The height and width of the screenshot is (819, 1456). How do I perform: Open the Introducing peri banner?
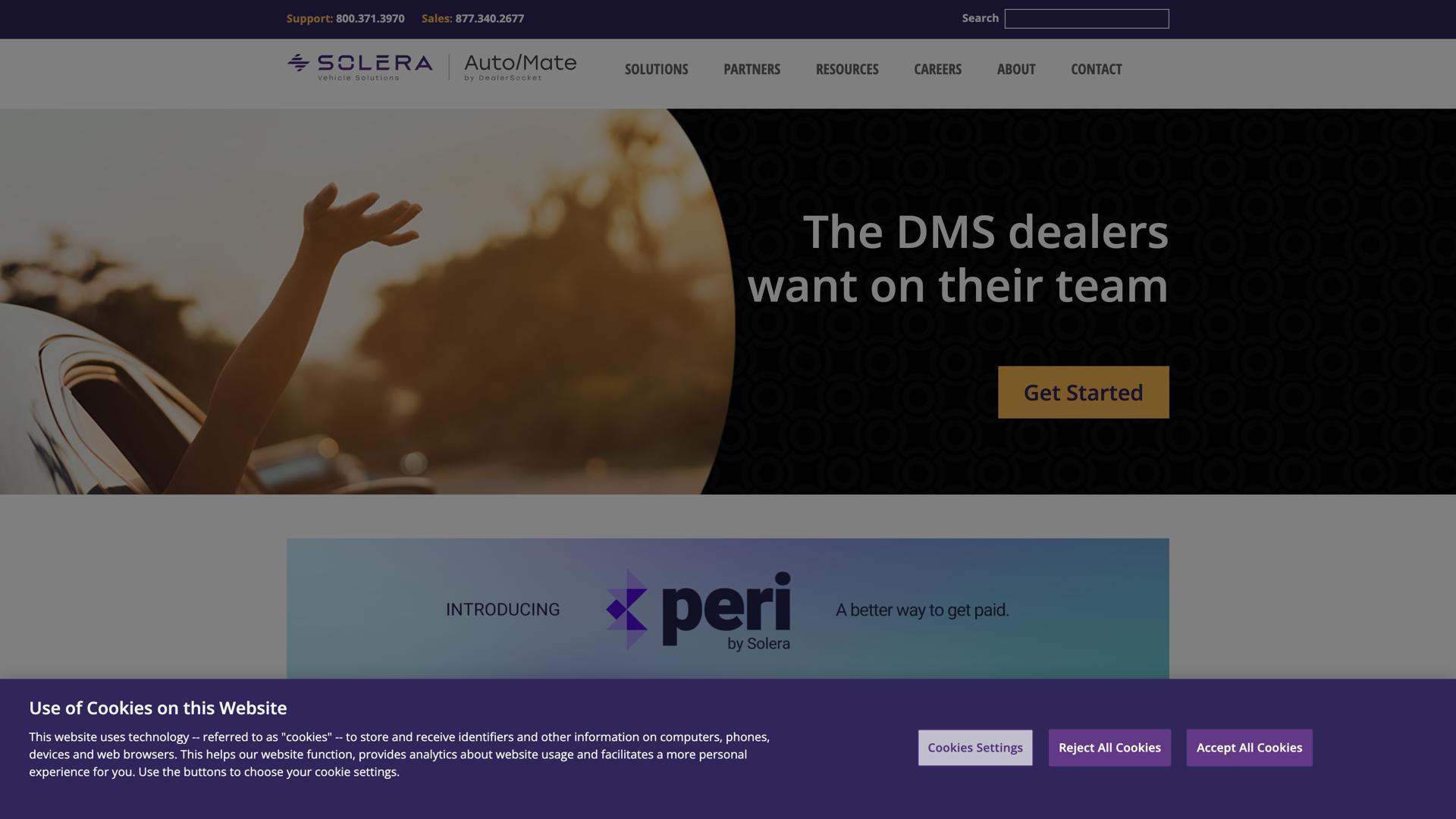(x=727, y=609)
